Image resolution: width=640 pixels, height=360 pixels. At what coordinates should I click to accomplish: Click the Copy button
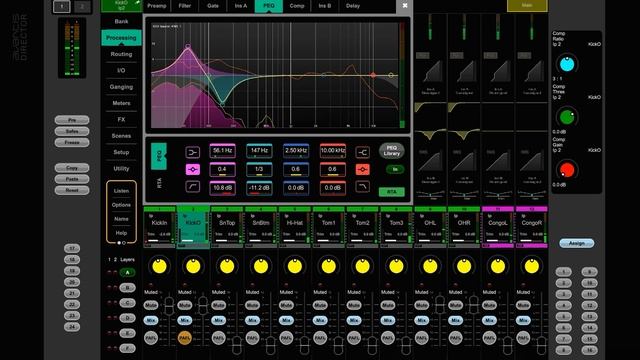tap(72, 168)
